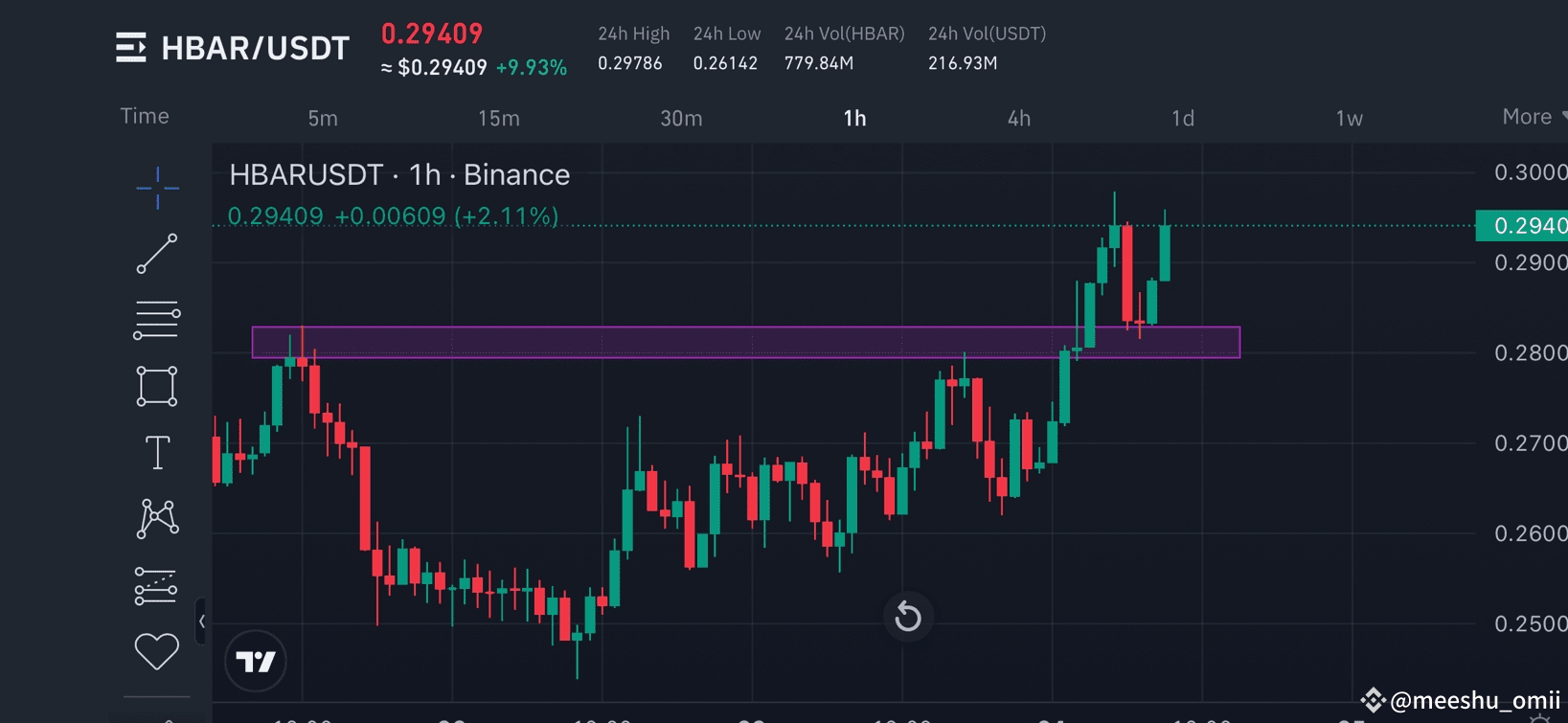Open the More timeframes dropdown
Viewport: 1568px width, 723px height.
(x=1527, y=116)
